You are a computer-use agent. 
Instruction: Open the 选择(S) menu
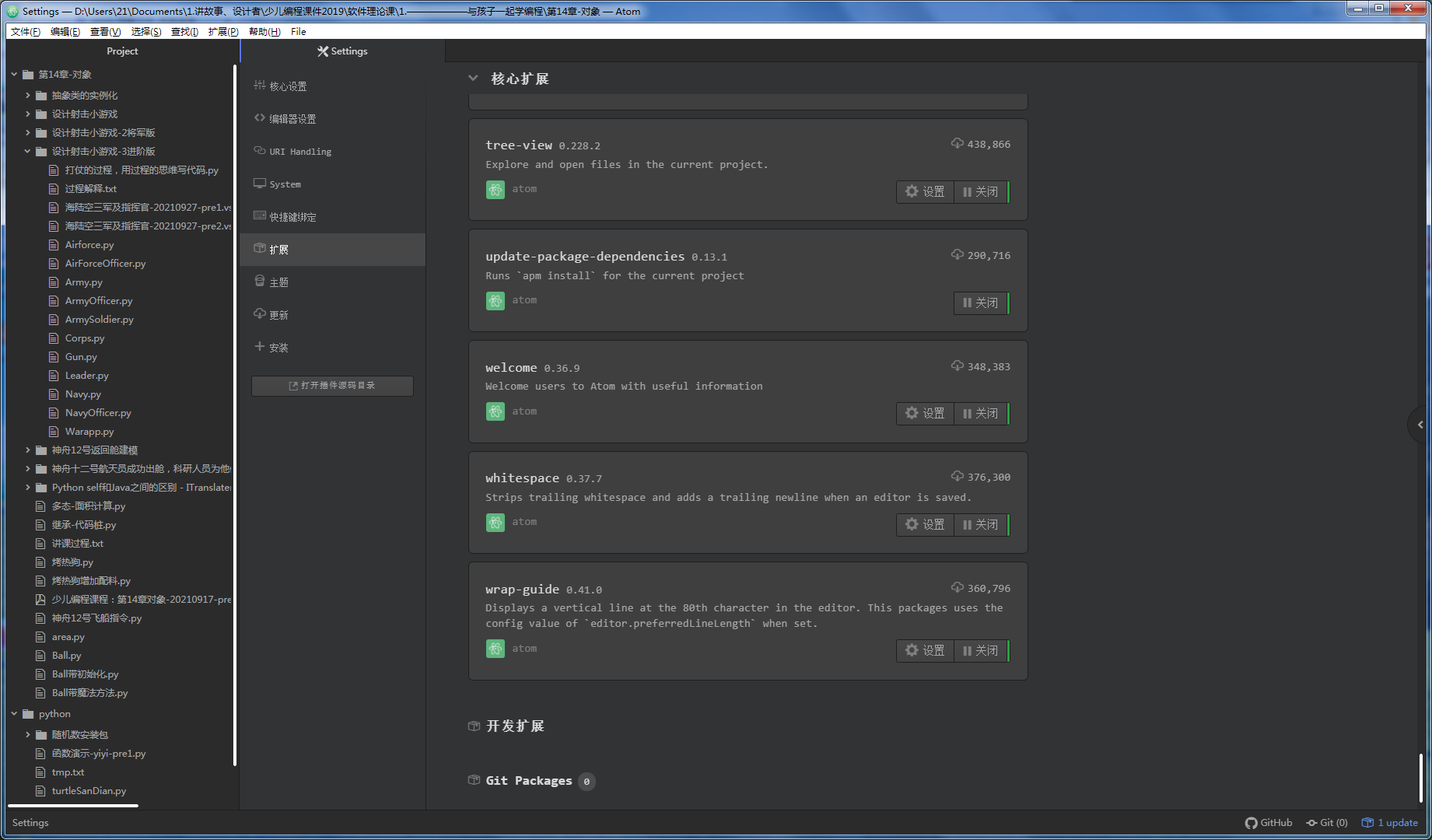pyautogui.click(x=146, y=32)
